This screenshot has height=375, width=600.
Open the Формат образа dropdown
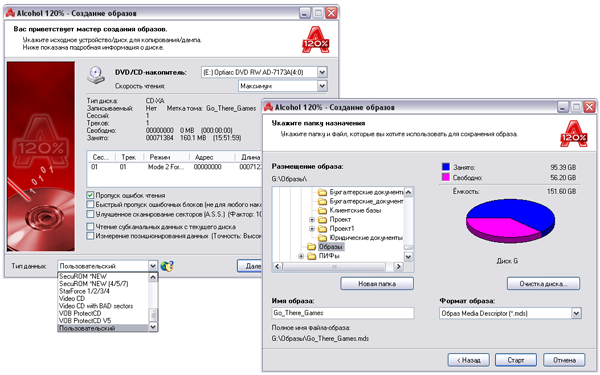576,313
